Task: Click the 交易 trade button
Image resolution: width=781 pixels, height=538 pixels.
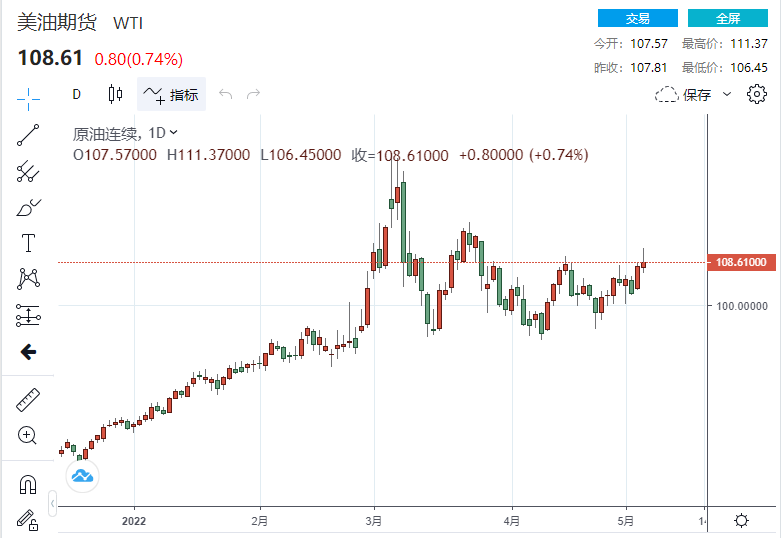Action: click(637, 19)
